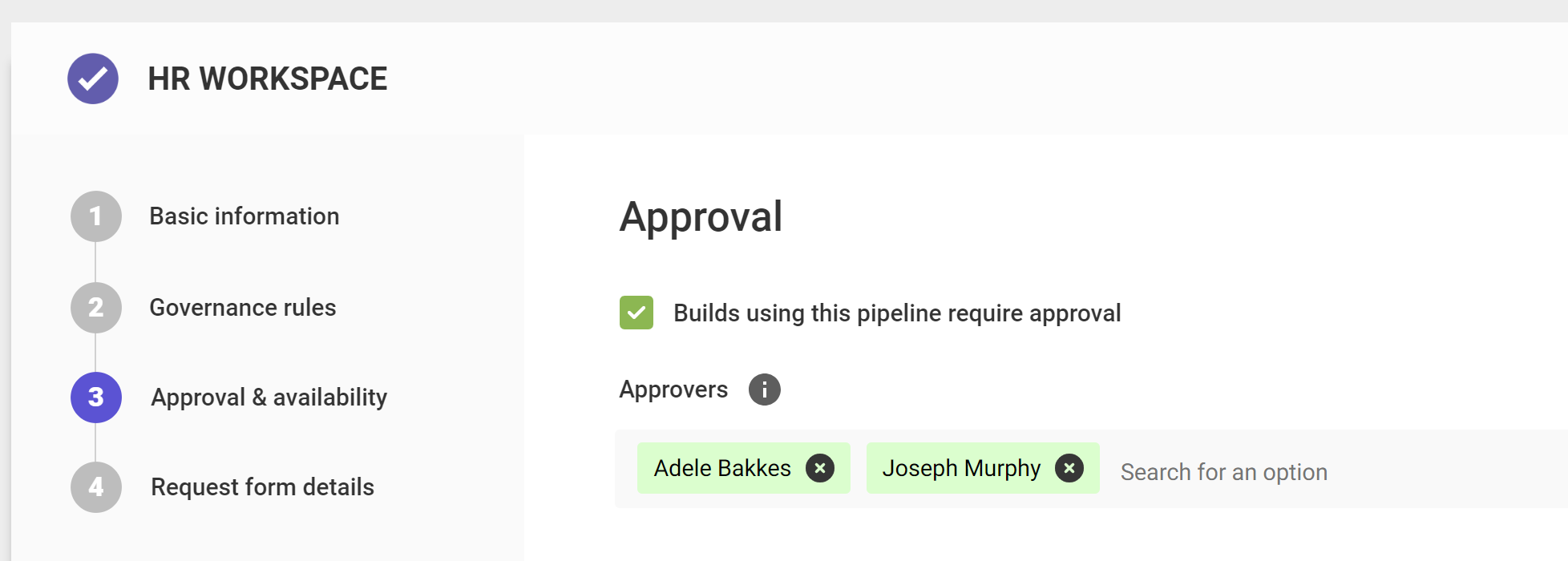Screen dimensions: 1568x561
Task: Remove Adele Bakkes from approvers
Action: [x=820, y=468]
